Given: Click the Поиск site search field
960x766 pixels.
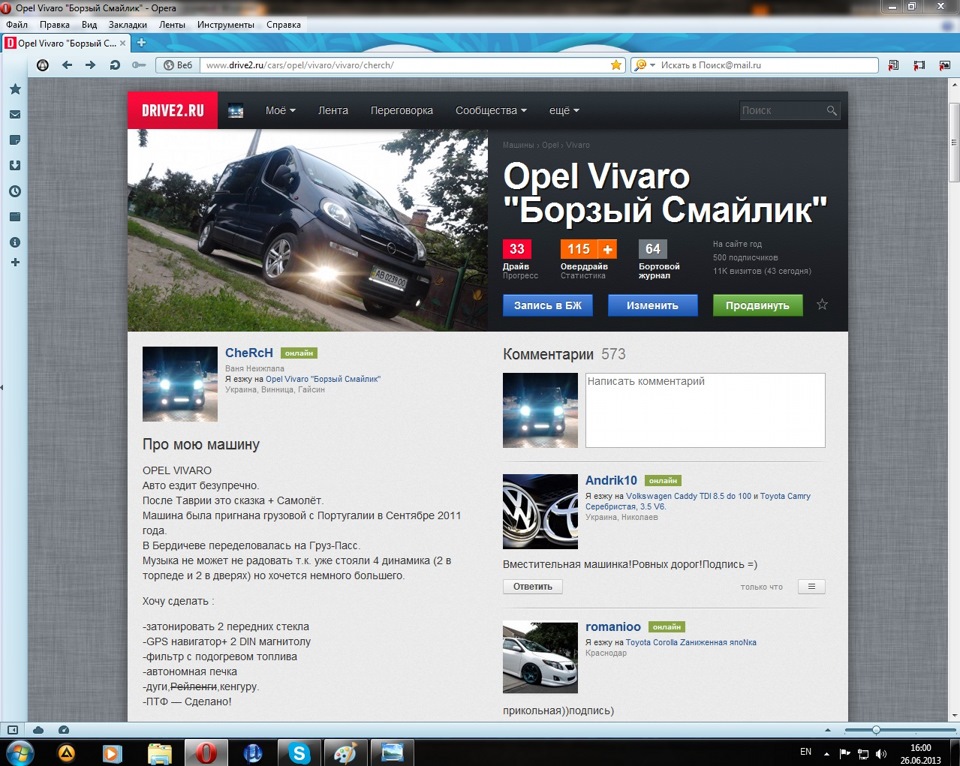Looking at the screenshot, I should 782,110.
